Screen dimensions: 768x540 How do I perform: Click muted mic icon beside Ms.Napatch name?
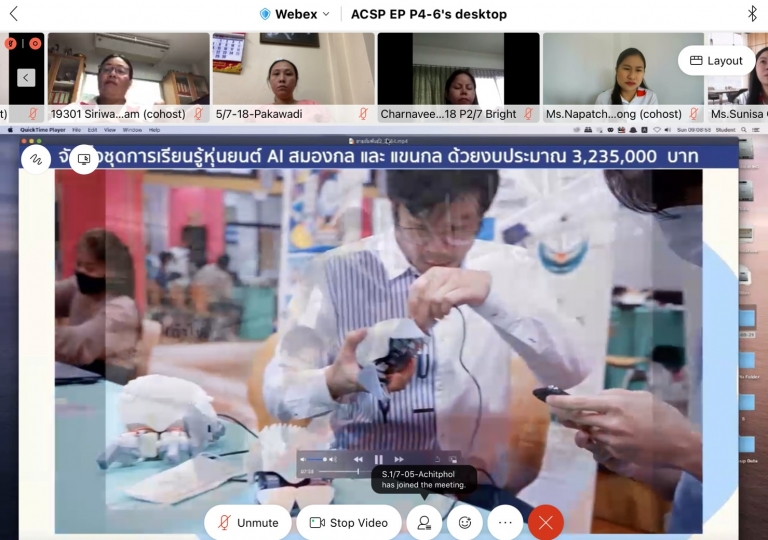[x=694, y=114]
